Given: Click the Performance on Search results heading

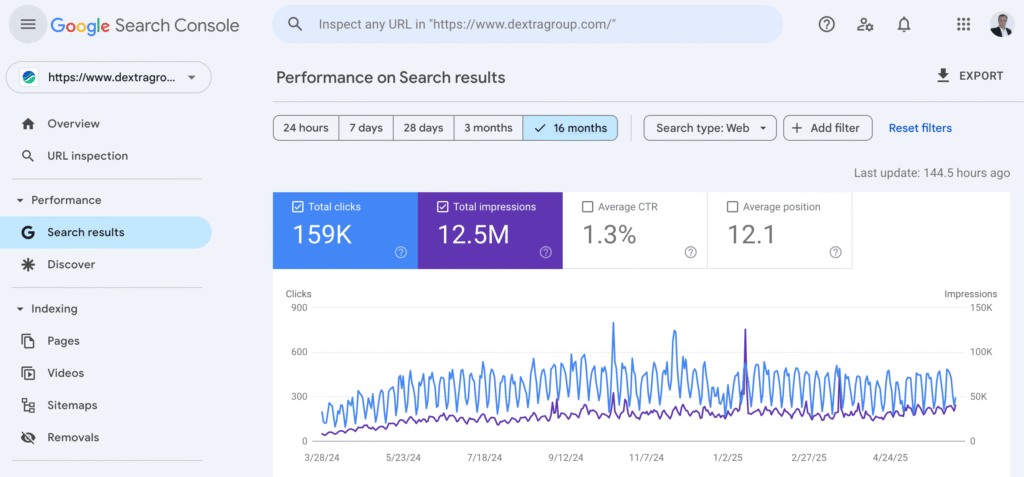Looking at the screenshot, I should point(391,77).
